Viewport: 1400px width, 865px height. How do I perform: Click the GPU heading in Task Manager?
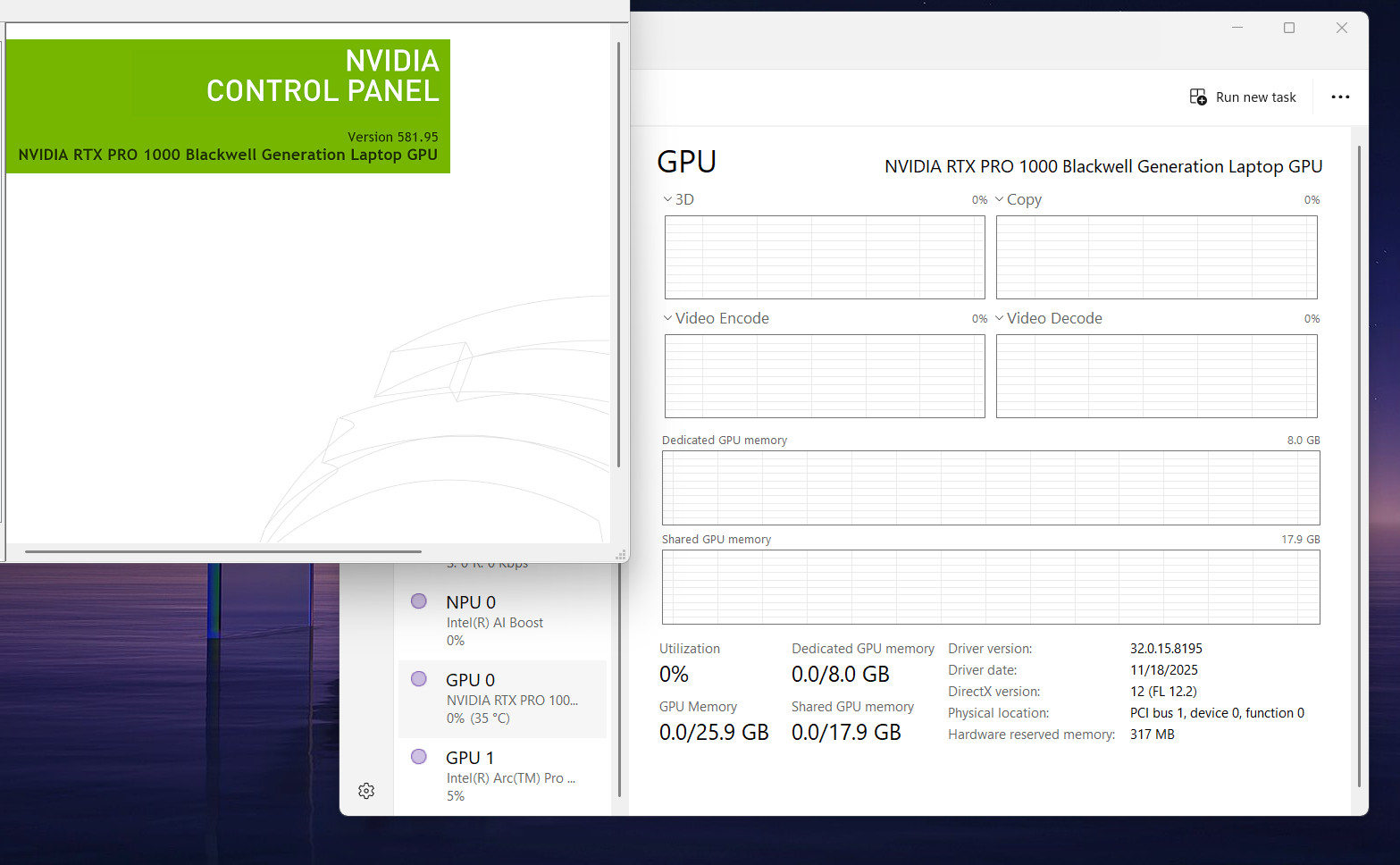[x=686, y=162]
